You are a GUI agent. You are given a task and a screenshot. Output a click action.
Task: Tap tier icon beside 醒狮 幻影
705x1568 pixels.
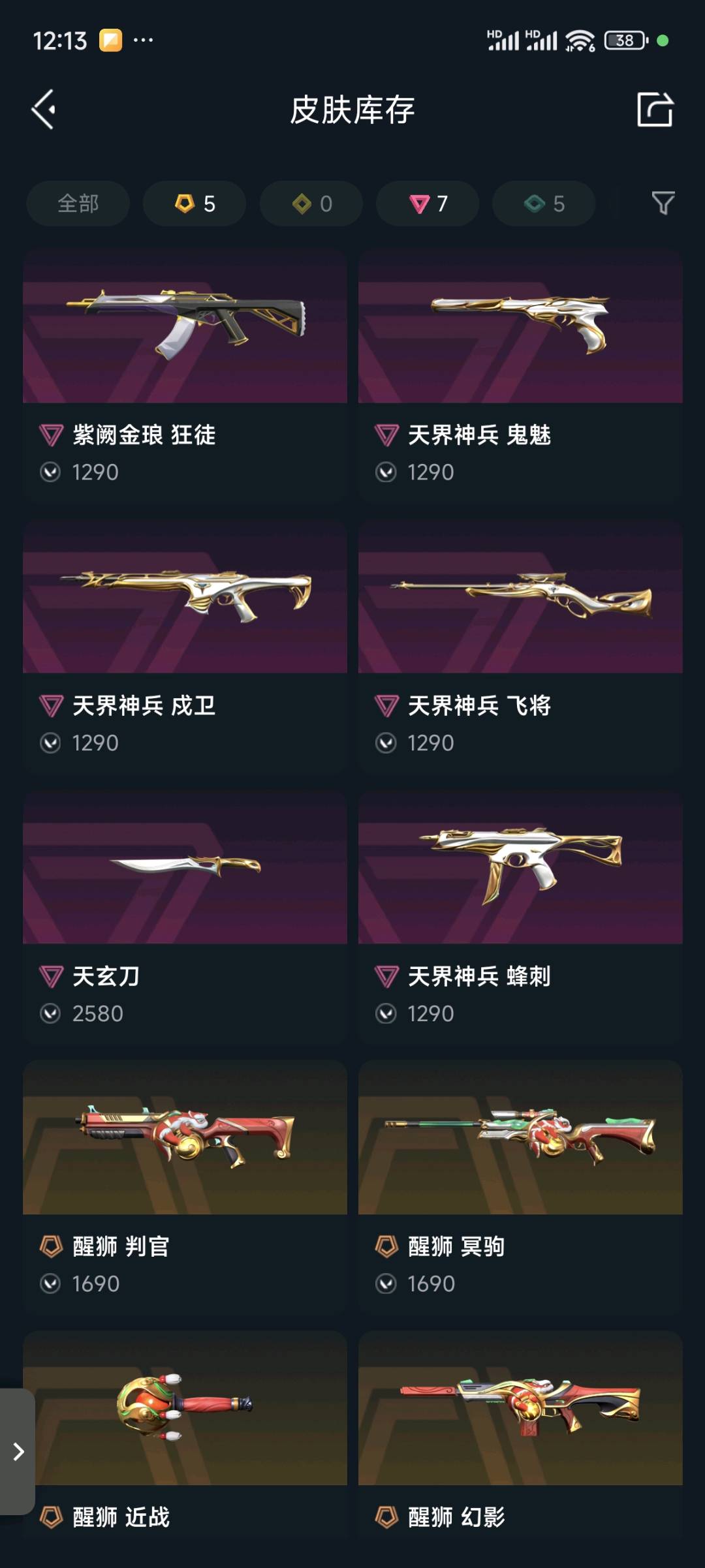[386, 1517]
